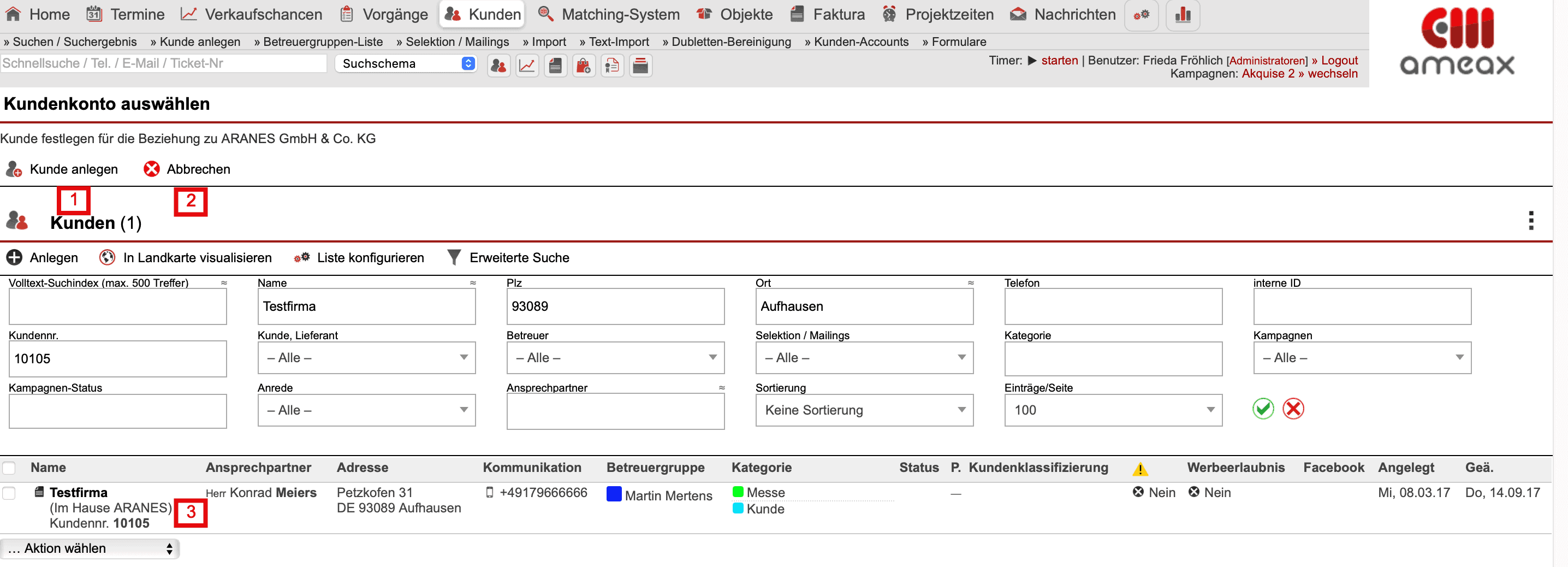The height and width of the screenshot is (567, 1568).
Task: Expand the Aktion wählen dropdown
Action: pyautogui.click(x=90, y=548)
